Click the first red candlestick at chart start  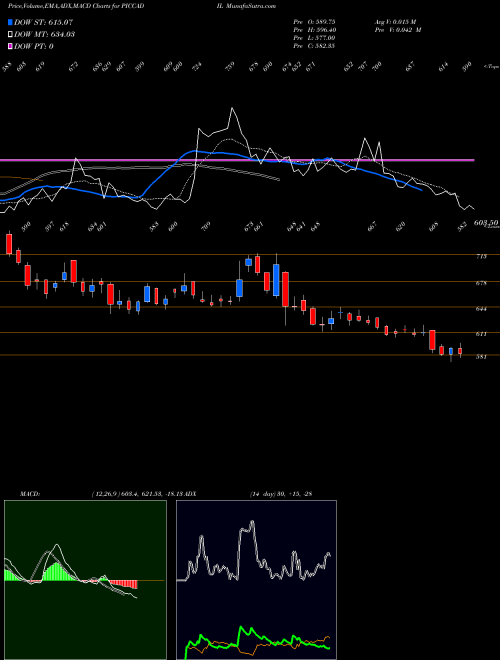(9, 244)
